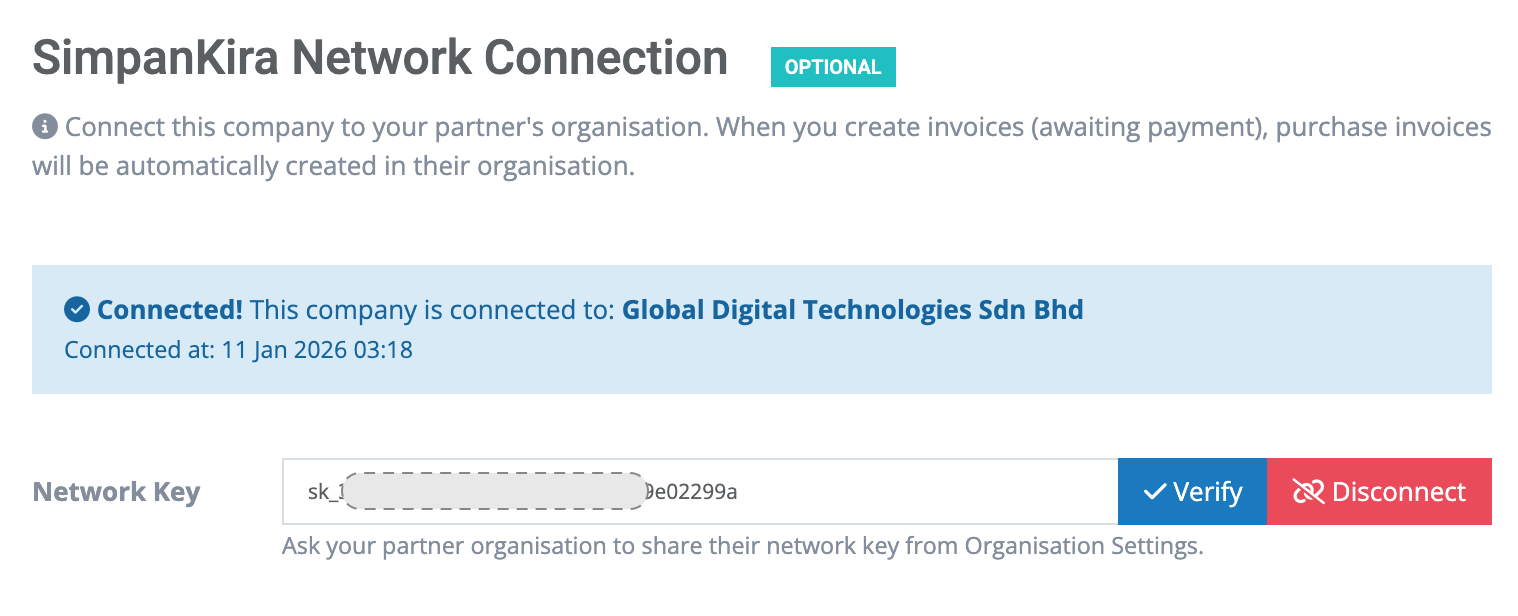Click the checkmark icon on Verify
The height and width of the screenshot is (616, 1518).
1155,492
